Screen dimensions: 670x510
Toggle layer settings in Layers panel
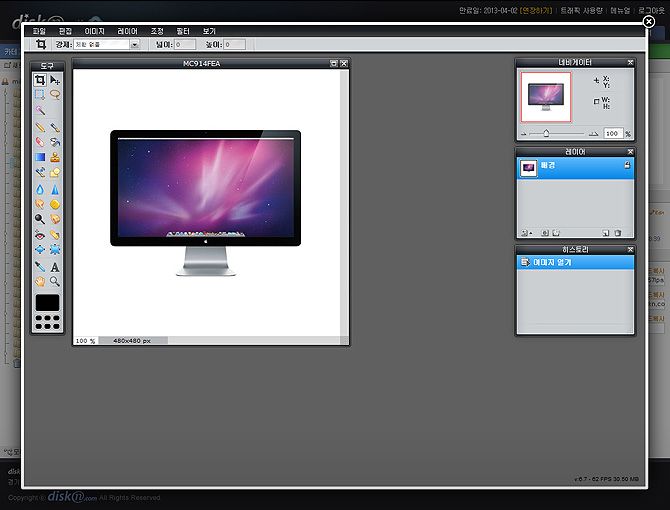pos(525,233)
